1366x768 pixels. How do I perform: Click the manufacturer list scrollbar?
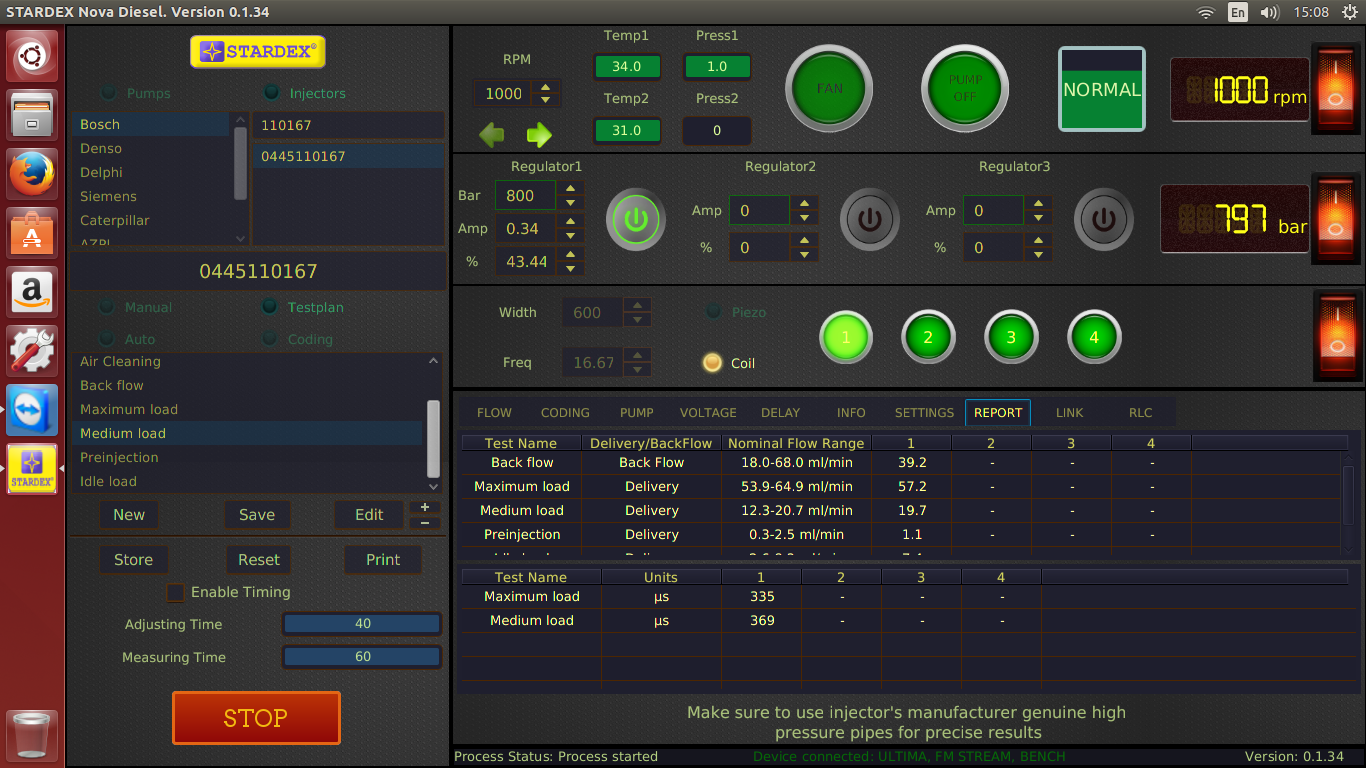point(240,162)
